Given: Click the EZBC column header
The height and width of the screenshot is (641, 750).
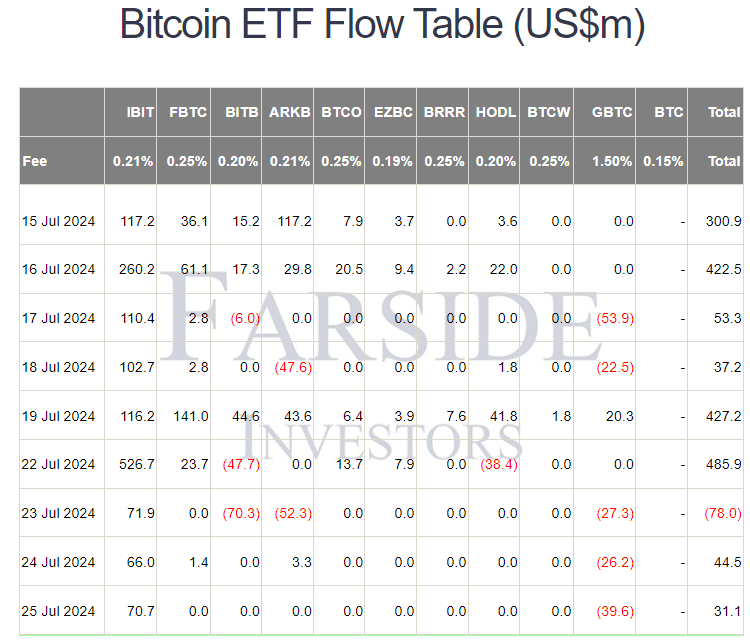Looking at the screenshot, I should [393, 112].
